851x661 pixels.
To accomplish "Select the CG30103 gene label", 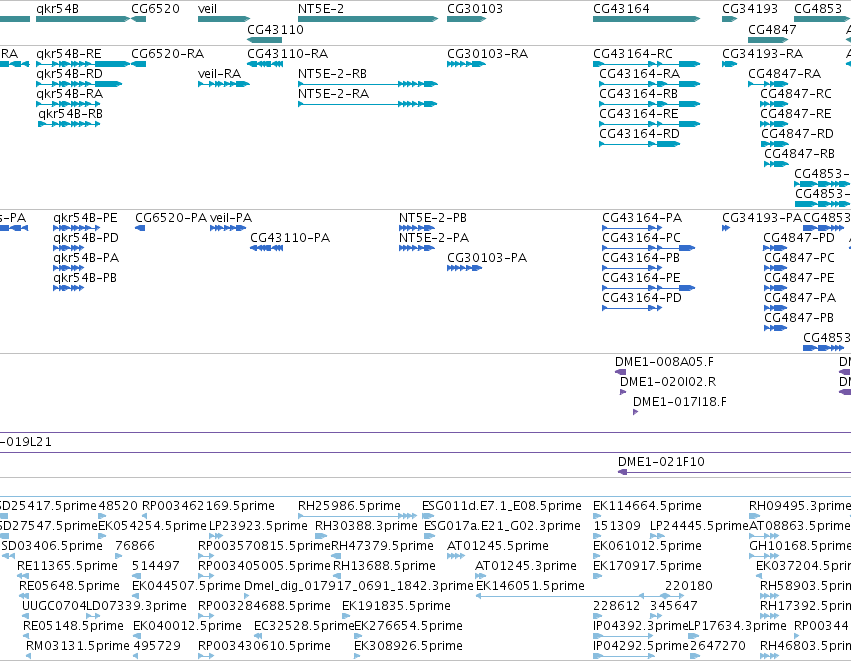I will point(475,9).
